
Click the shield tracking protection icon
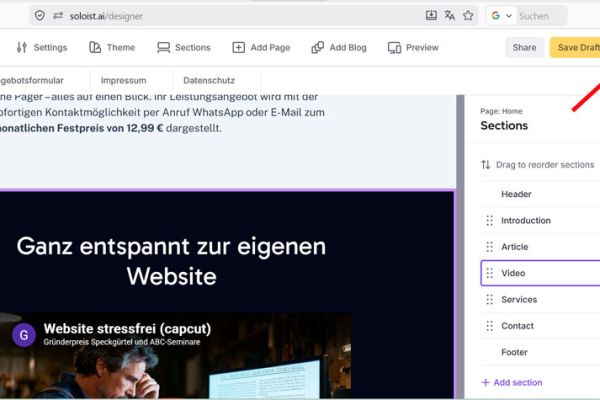coord(40,16)
